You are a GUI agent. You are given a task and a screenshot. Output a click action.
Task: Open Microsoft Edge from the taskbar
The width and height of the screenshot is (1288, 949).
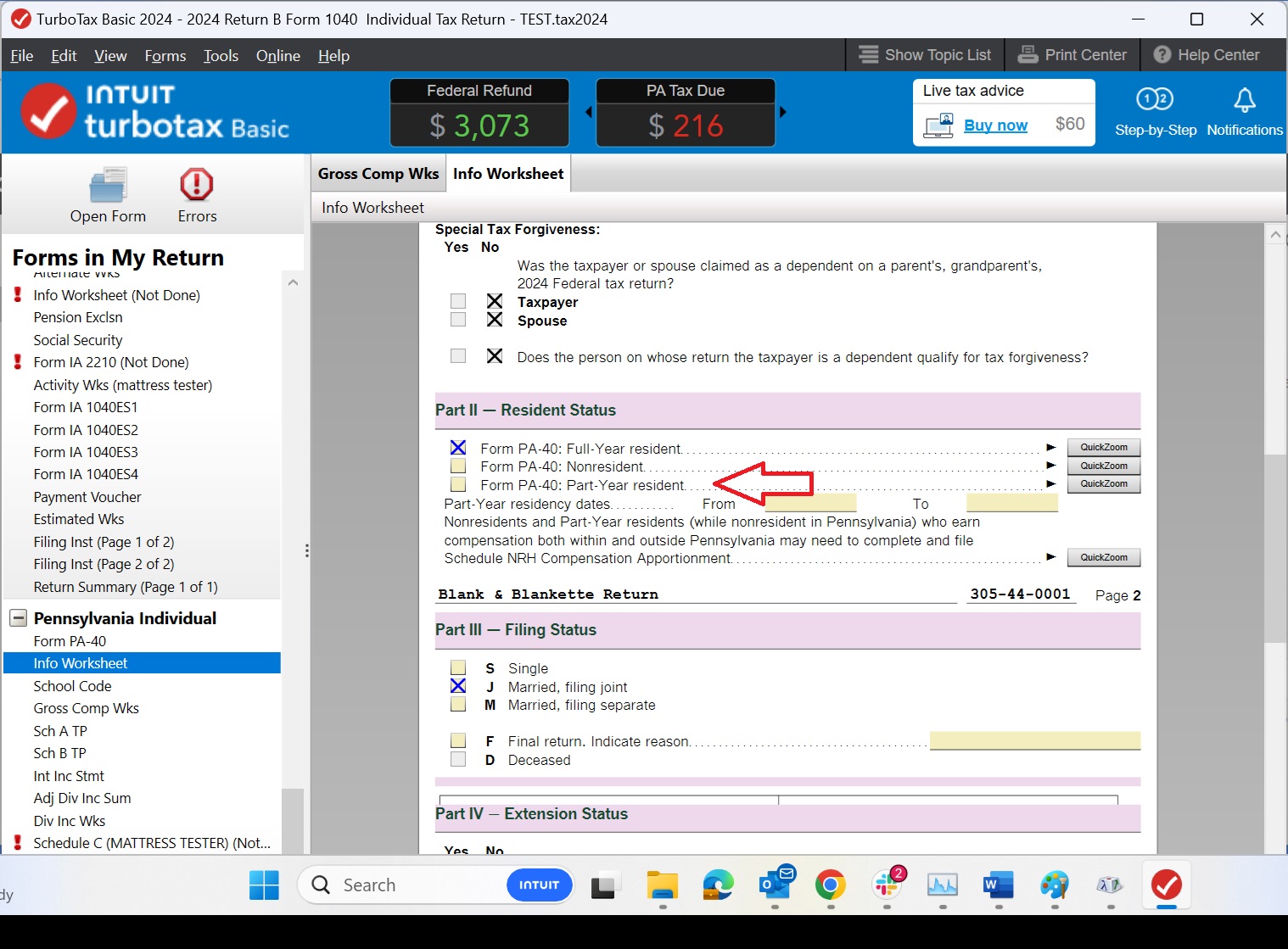(718, 885)
